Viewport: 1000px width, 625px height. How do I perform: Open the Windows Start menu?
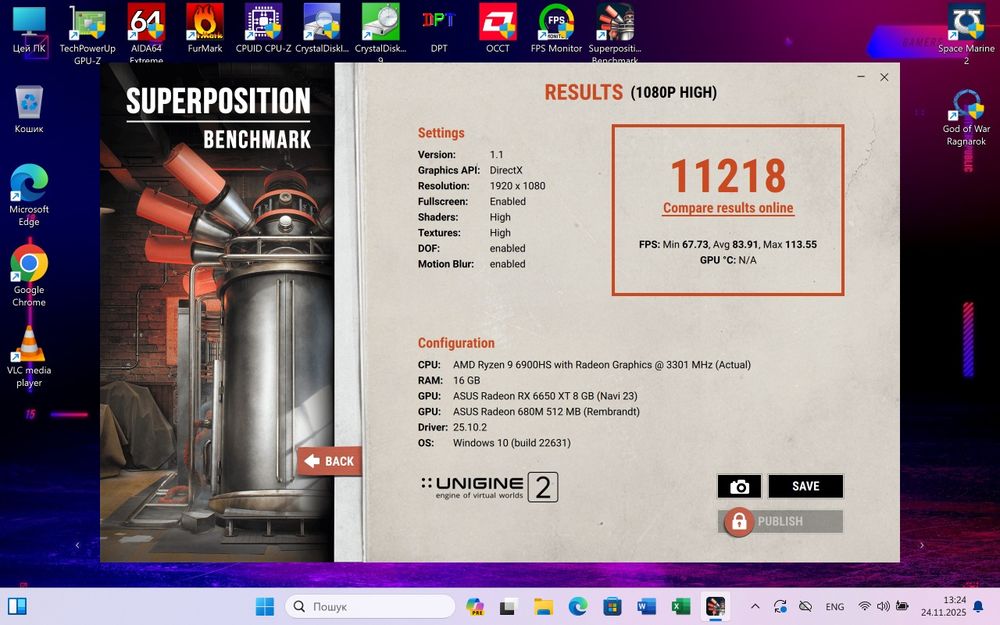(x=265, y=607)
